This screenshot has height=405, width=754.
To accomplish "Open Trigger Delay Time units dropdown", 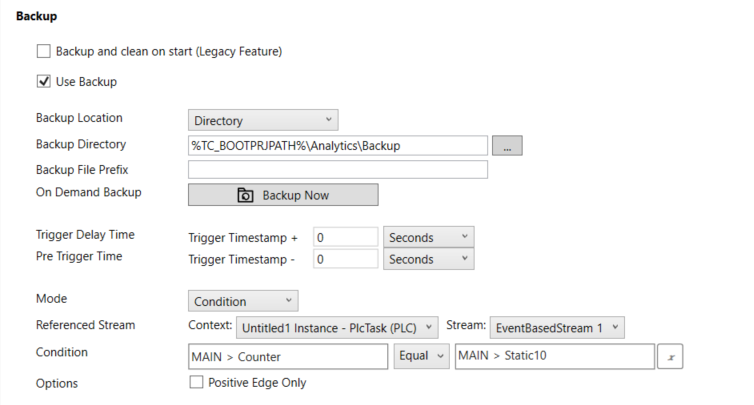I will tap(428, 237).
